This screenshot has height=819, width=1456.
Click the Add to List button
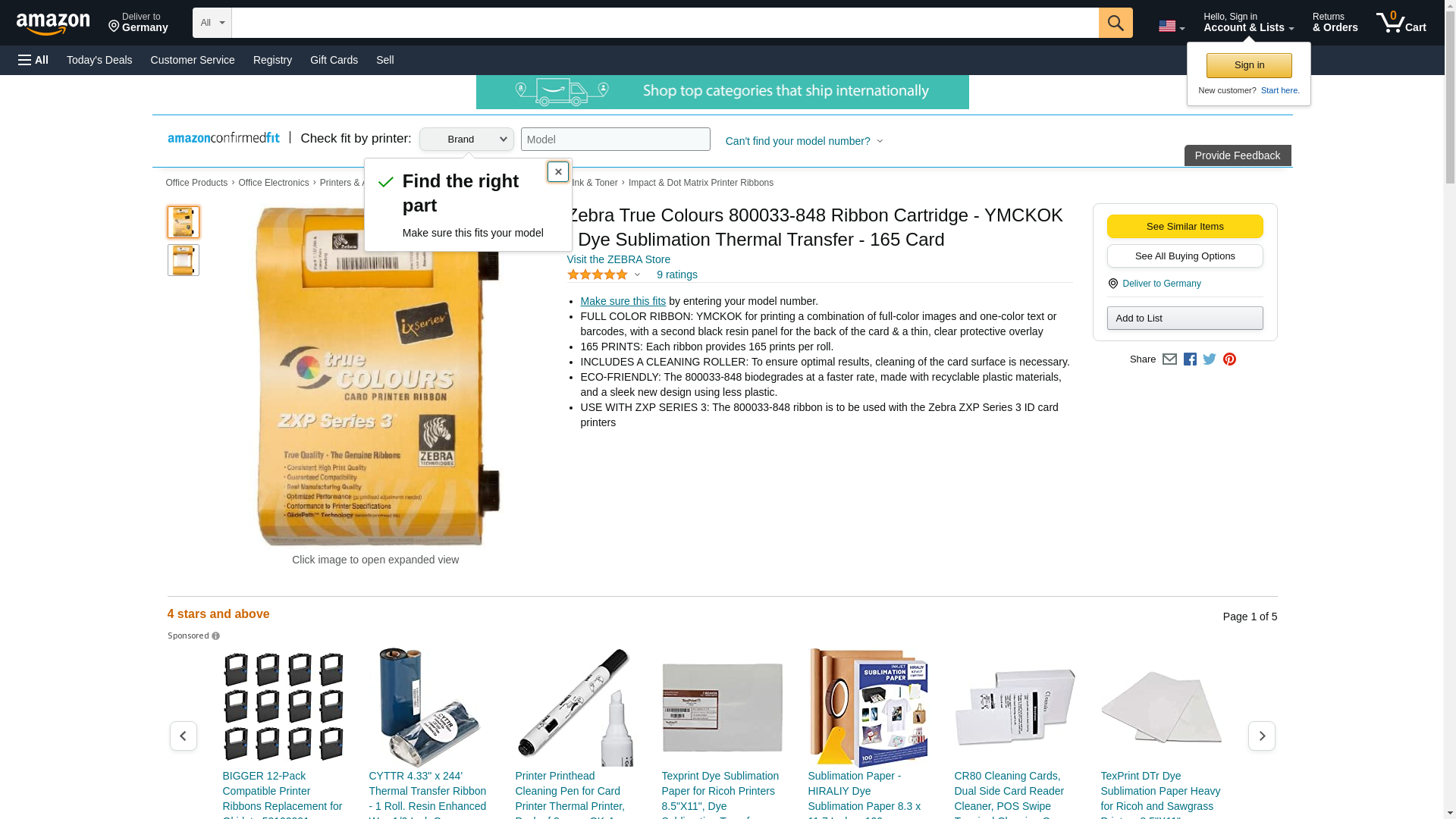point(1185,318)
